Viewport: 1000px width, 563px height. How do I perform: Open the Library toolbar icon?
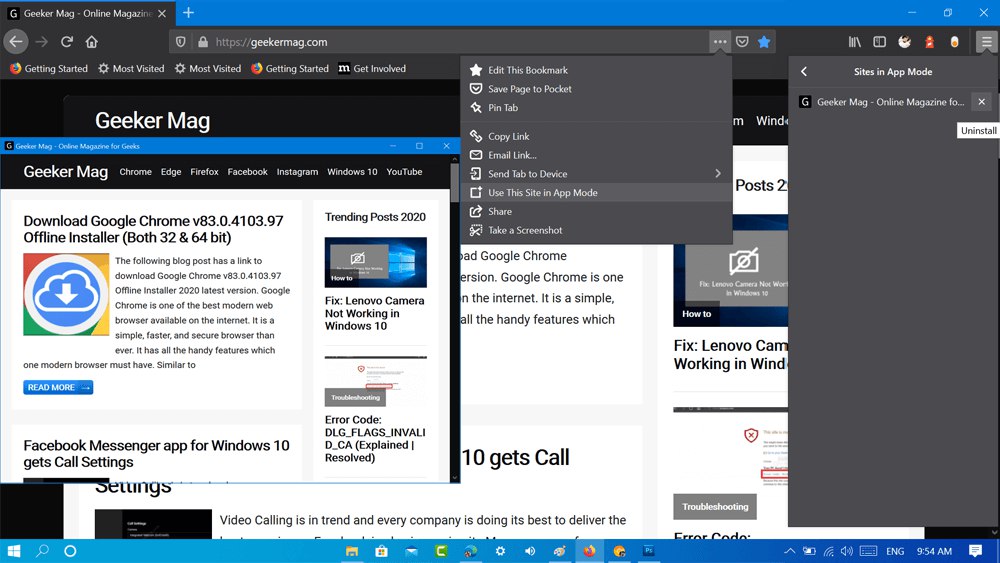pos(855,42)
